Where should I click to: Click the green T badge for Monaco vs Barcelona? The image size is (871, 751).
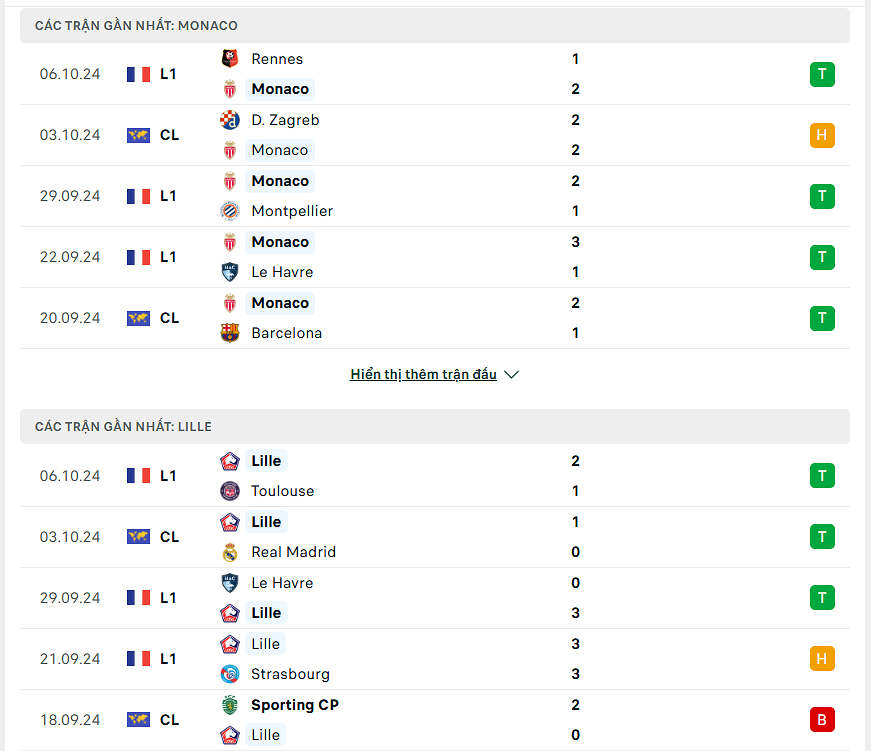[822, 318]
